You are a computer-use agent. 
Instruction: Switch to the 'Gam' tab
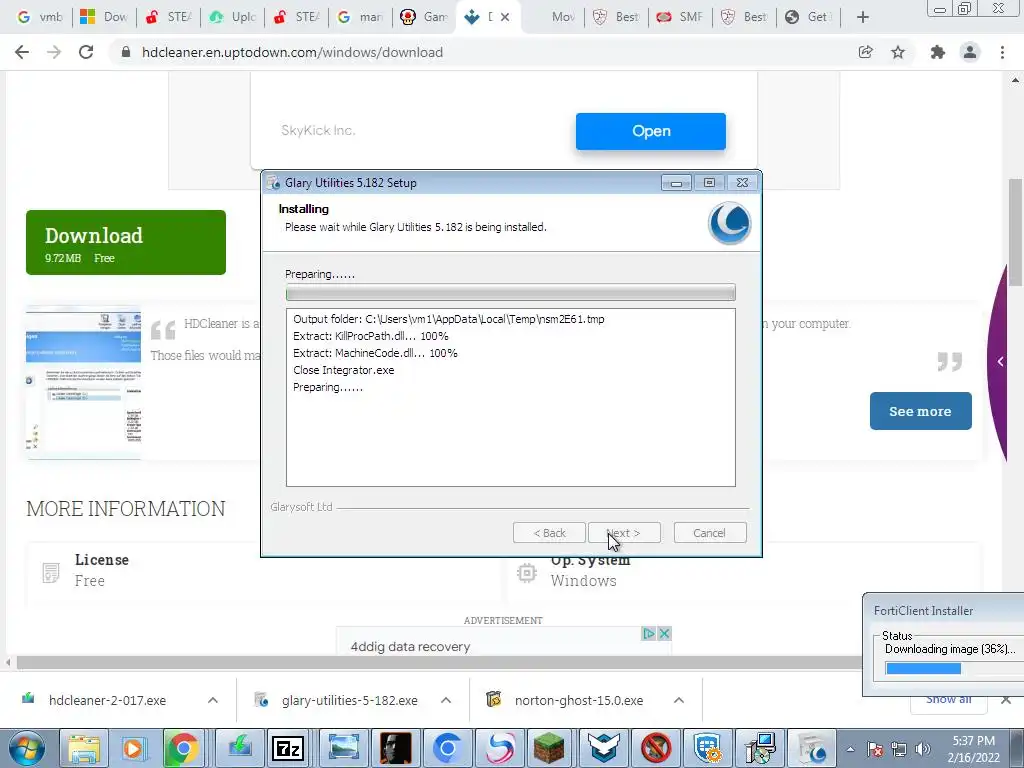(x=424, y=17)
